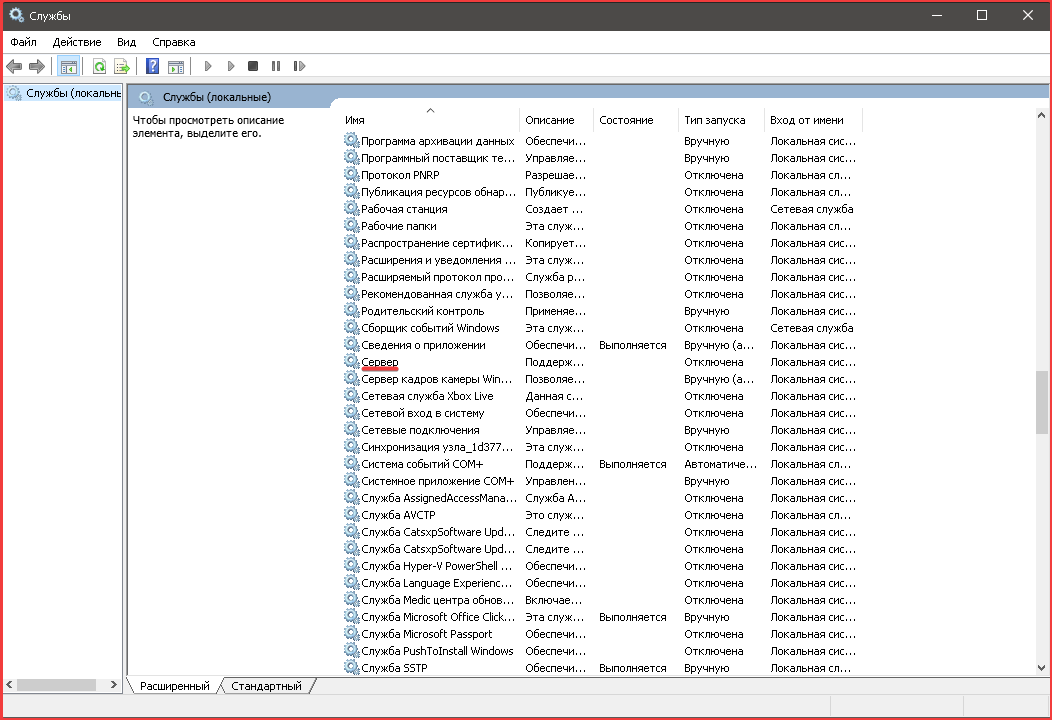The width and height of the screenshot is (1052, 720).
Task: Open the Справка menu
Action: (174, 42)
